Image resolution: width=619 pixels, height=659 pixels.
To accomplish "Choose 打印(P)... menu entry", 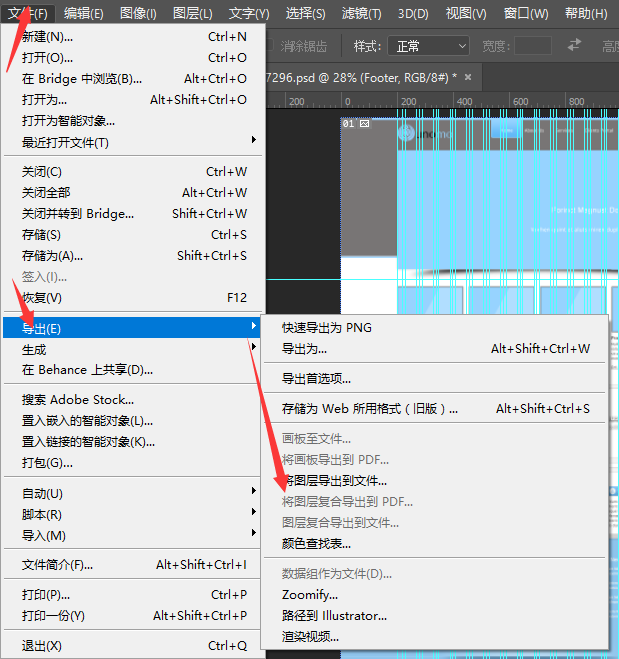I will click(132, 595).
